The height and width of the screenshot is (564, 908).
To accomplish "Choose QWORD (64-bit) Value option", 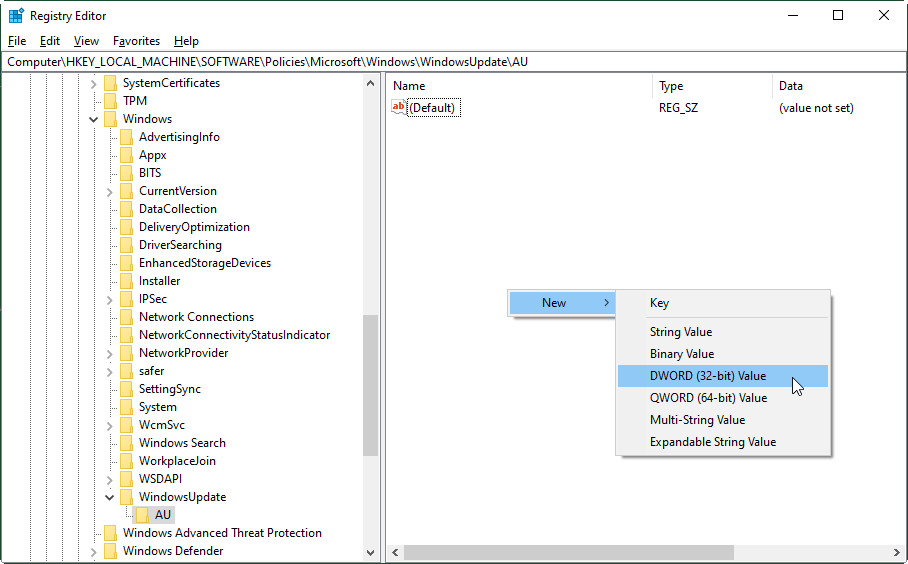I will click(723, 398).
